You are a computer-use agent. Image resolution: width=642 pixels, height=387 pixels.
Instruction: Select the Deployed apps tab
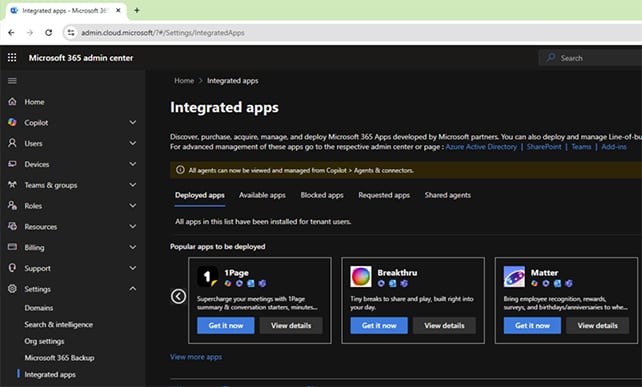200,195
